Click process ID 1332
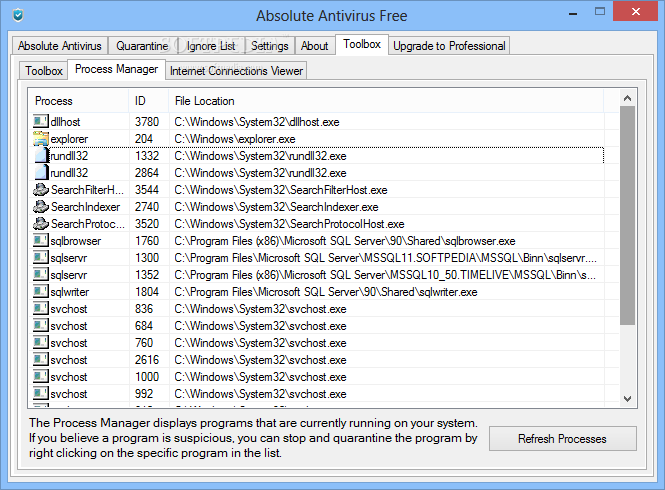The height and width of the screenshot is (490, 665). point(147,156)
